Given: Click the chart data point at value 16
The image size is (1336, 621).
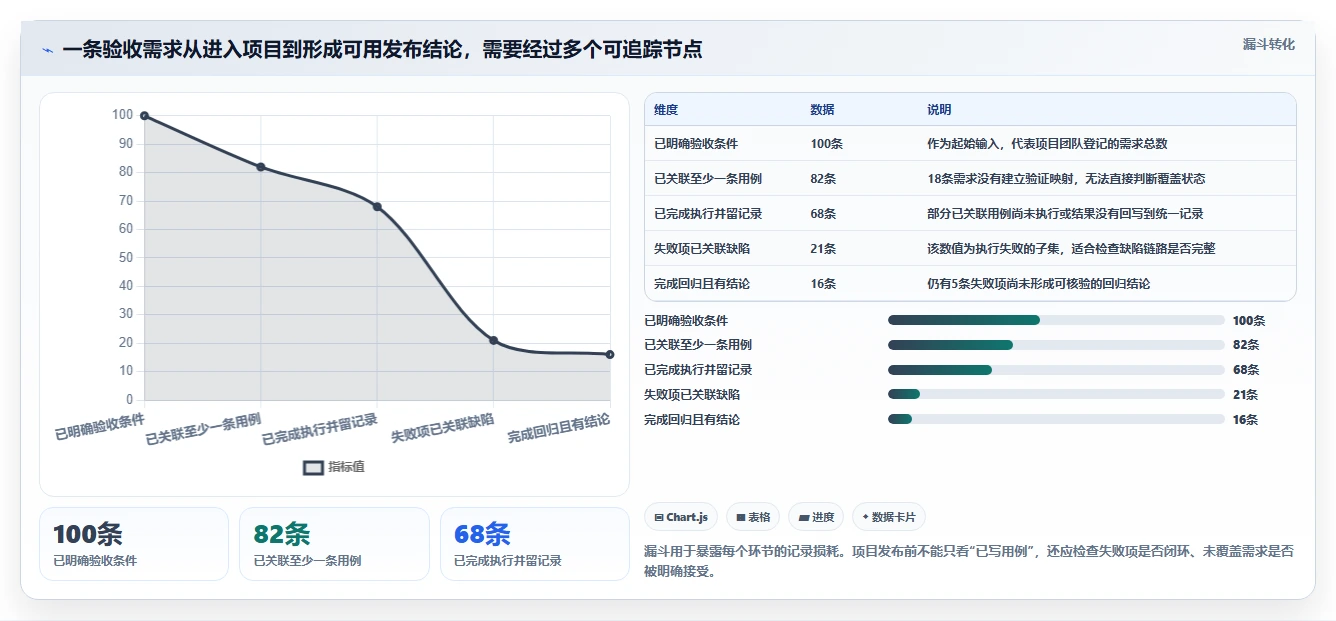Looking at the screenshot, I should pos(609,355).
